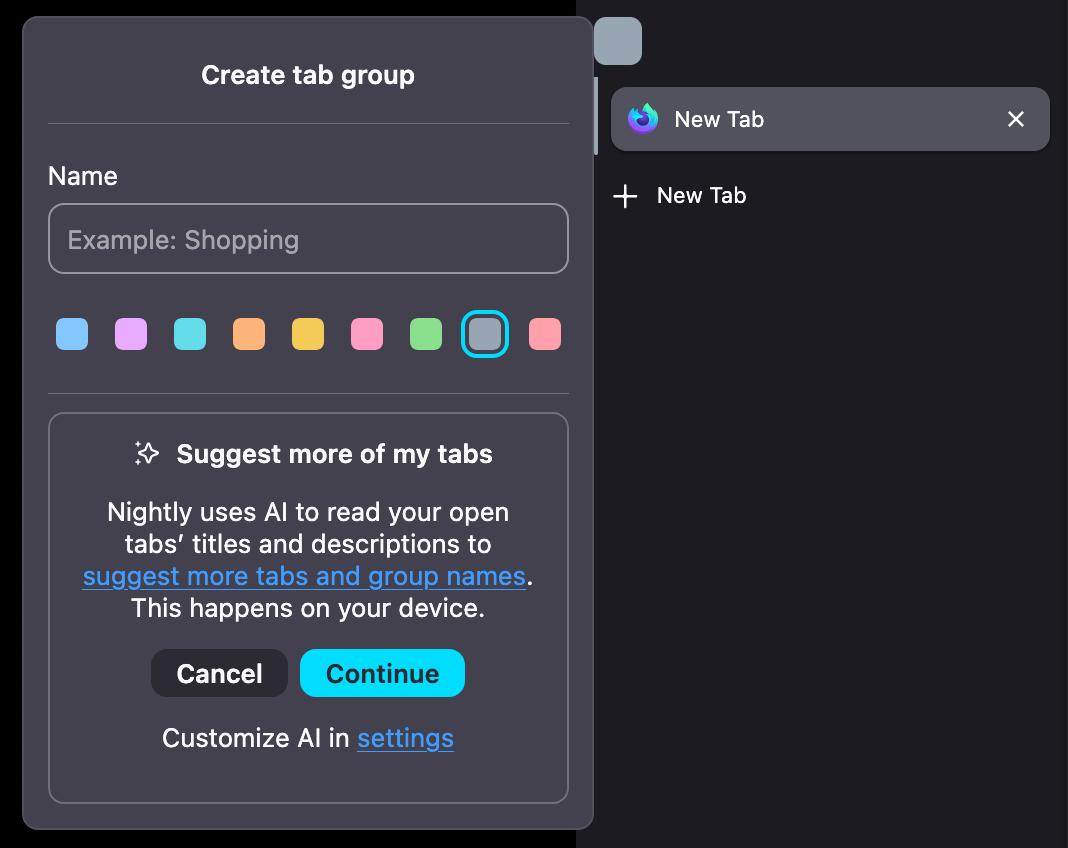This screenshot has width=1068, height=848.
Task: Choose the red color swatch
Action: tap(545, 334)
